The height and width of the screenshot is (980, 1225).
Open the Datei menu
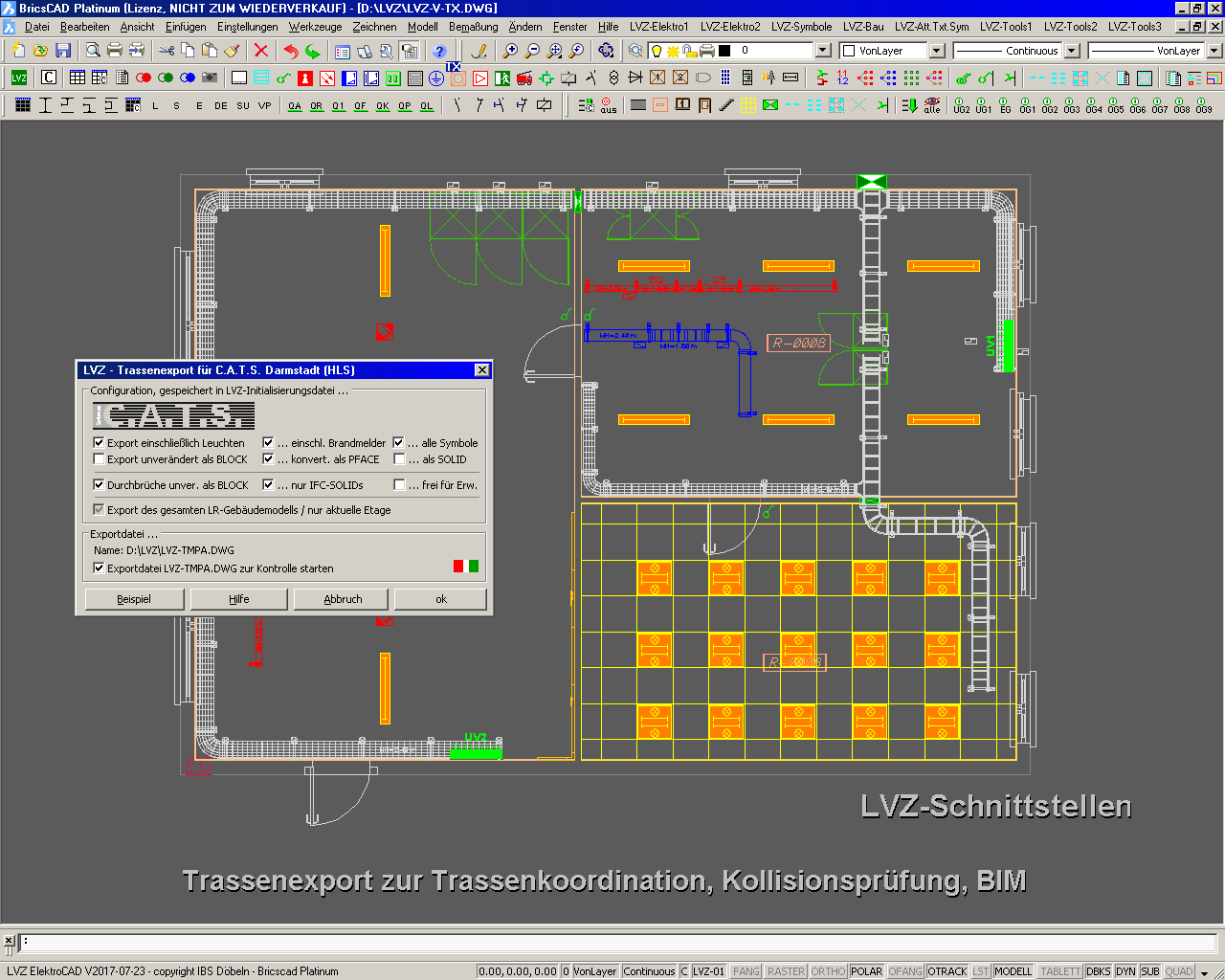point(37,27)
